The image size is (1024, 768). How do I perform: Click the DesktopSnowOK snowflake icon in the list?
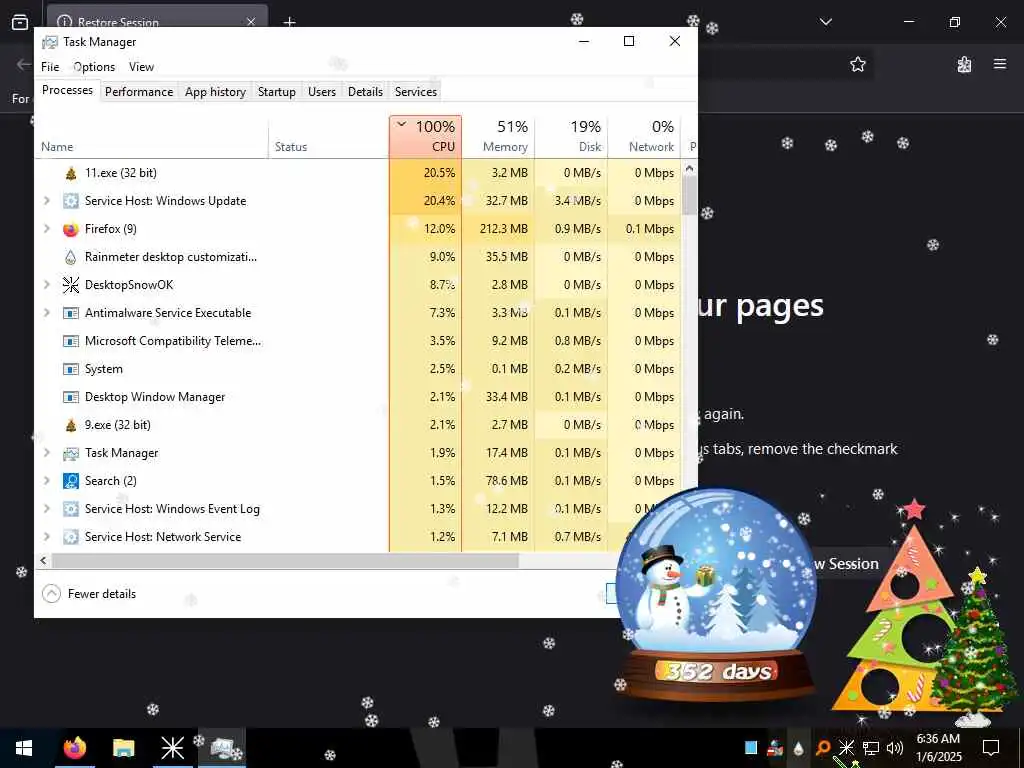(71, 285)
